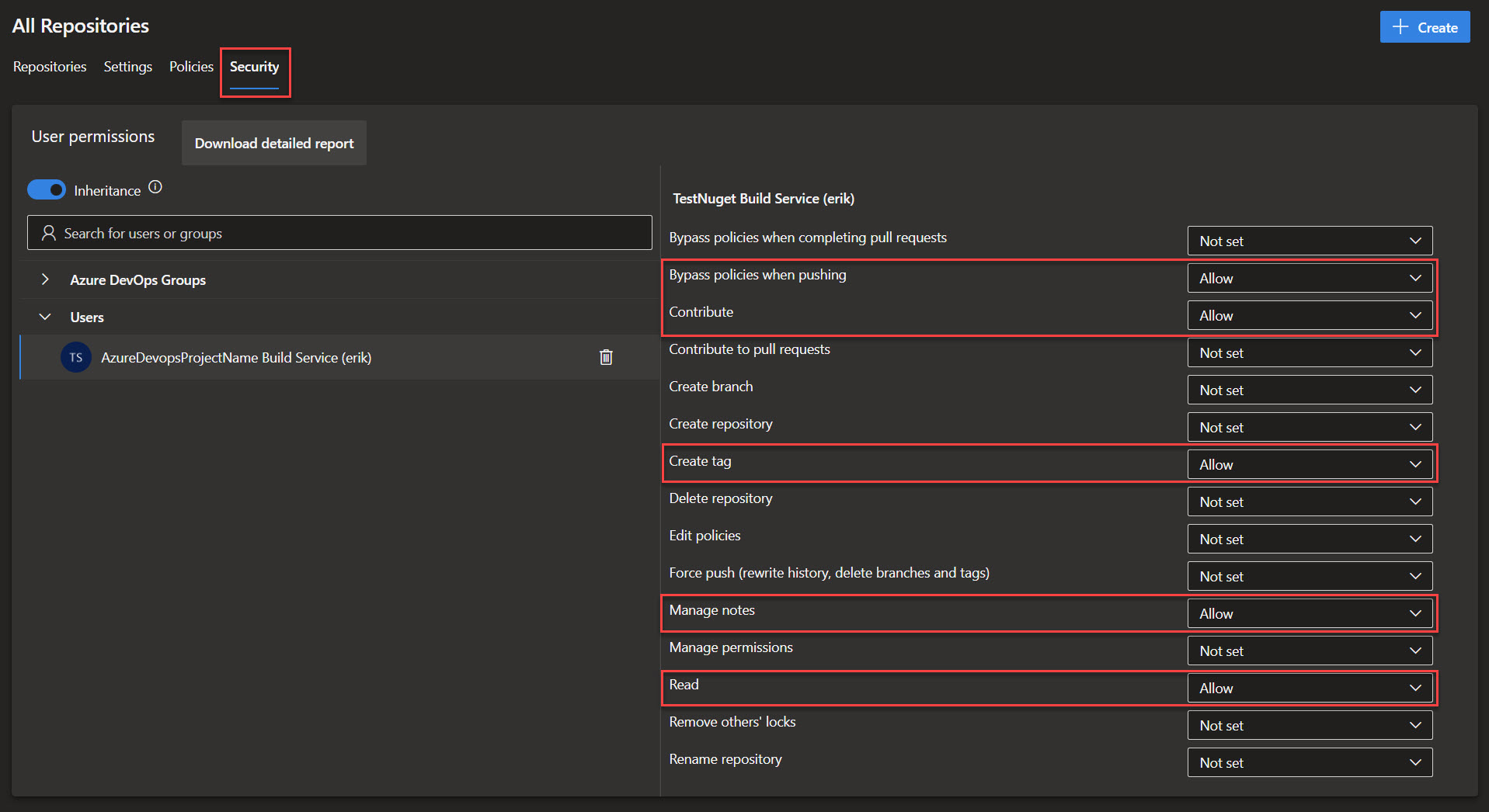Open the Create branch permission dropdown
Screen dimensions: 1489x812
(1310, 390)
